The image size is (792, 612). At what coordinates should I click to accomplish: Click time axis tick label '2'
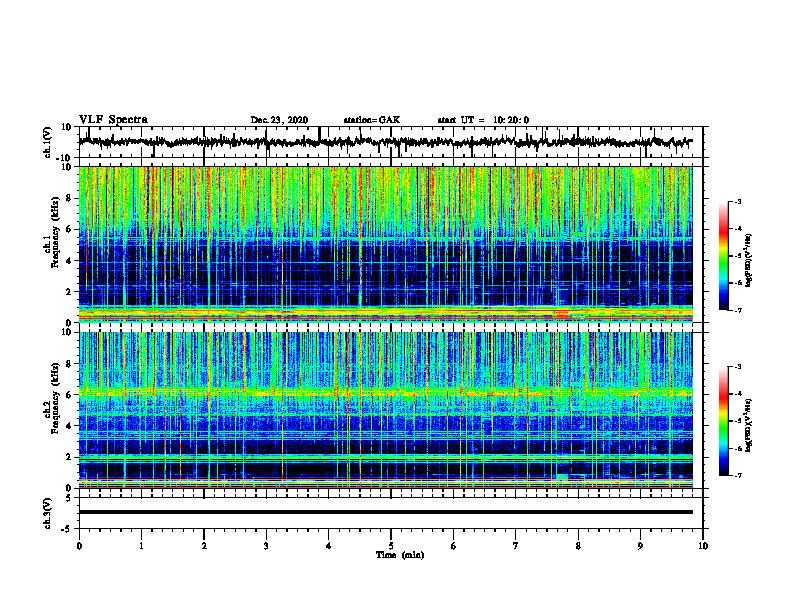point(204,546)
